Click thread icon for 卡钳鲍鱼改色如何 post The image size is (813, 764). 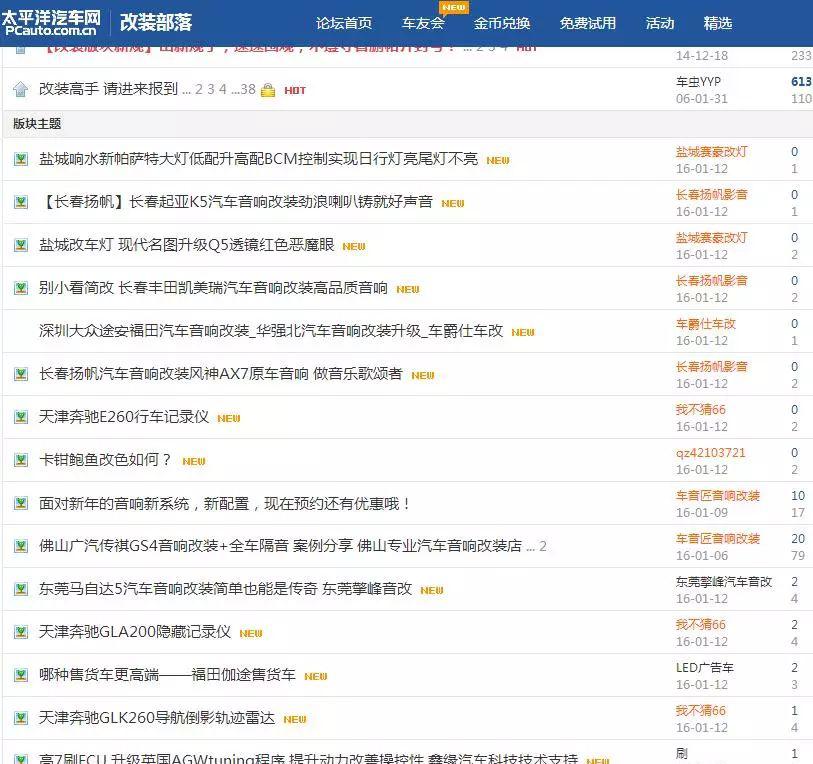coord(21,461)
